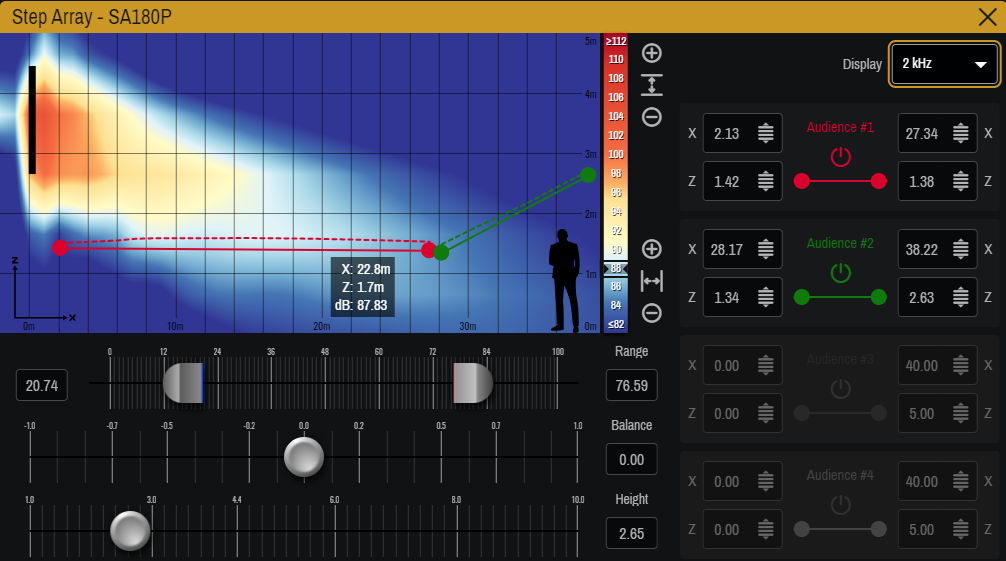This screenshot has height=561, width=1006.
Task: Click the human silhouette figure
Action: [564, 280]
